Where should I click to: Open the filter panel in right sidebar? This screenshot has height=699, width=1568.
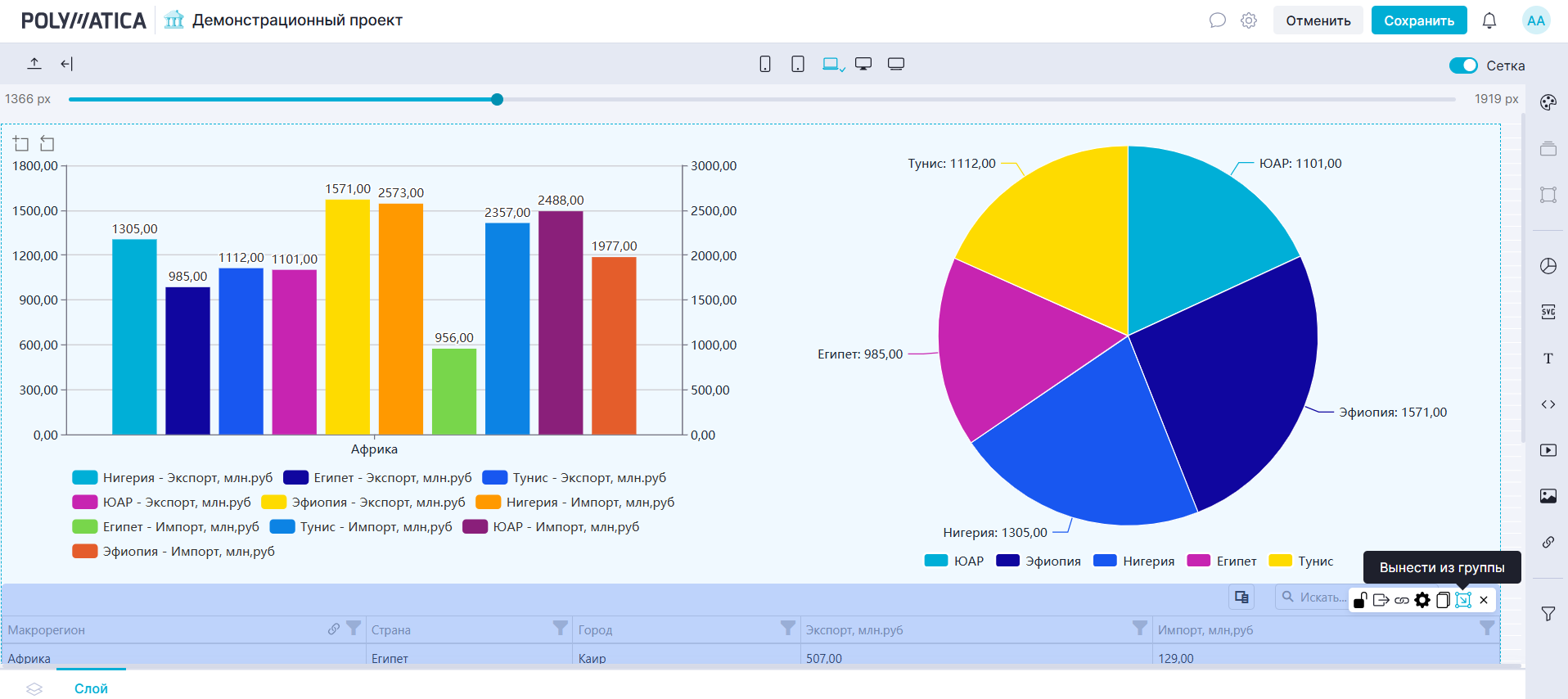tap(1548, 614)
